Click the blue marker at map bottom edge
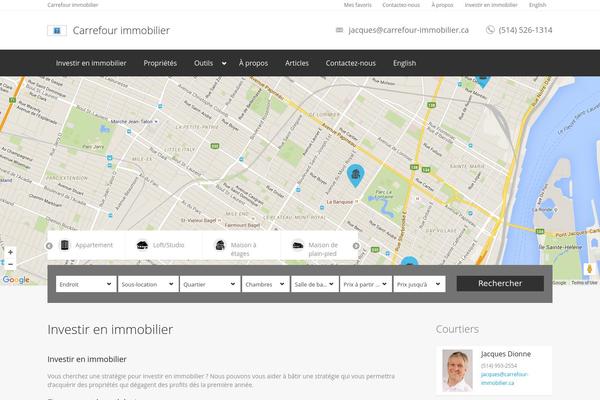This screenshot has height=400, width=600. pyautogui.click(x=409, y=261)
